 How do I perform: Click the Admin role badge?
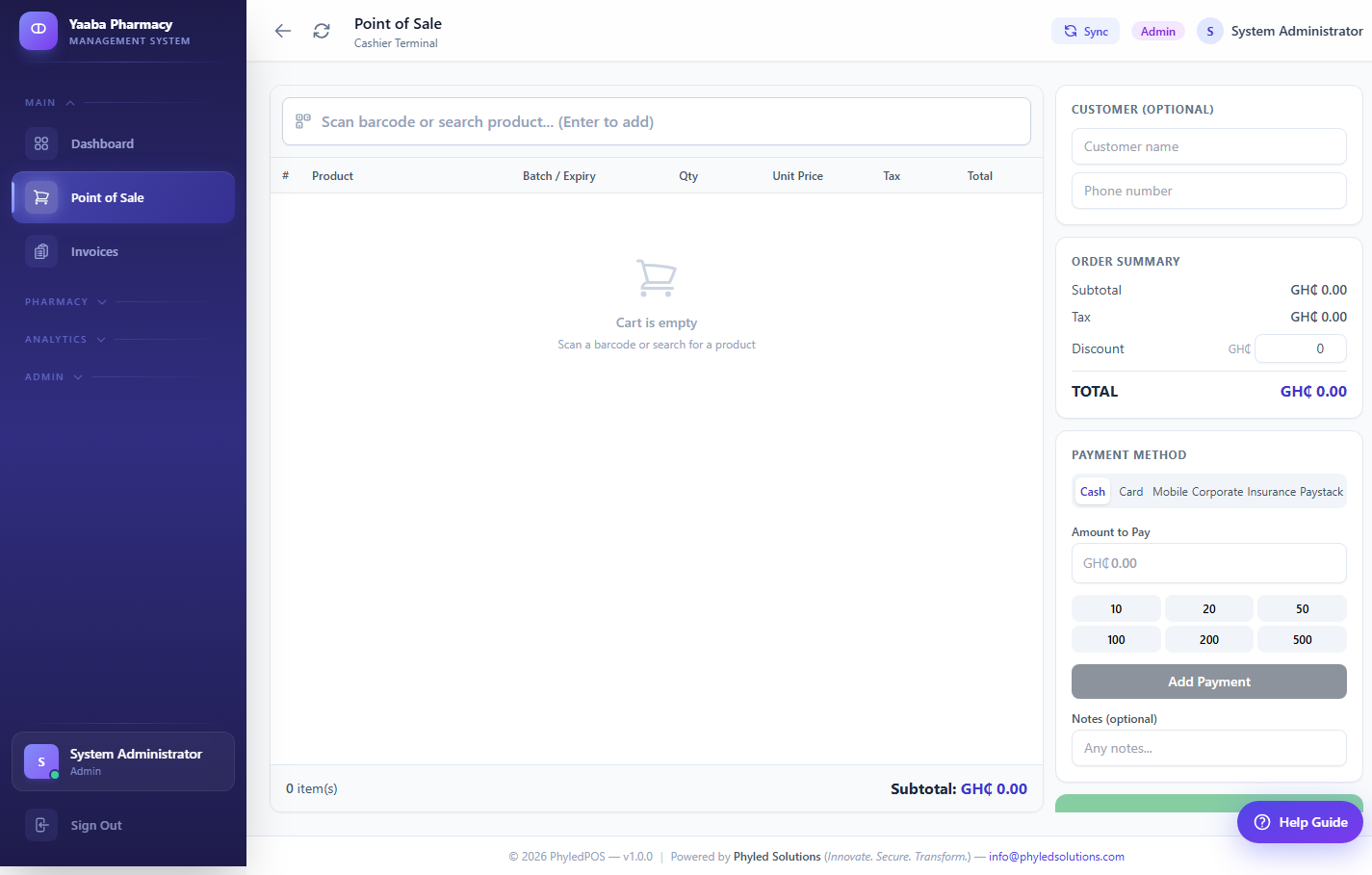pyautogui.click(x=1158, y=31)
